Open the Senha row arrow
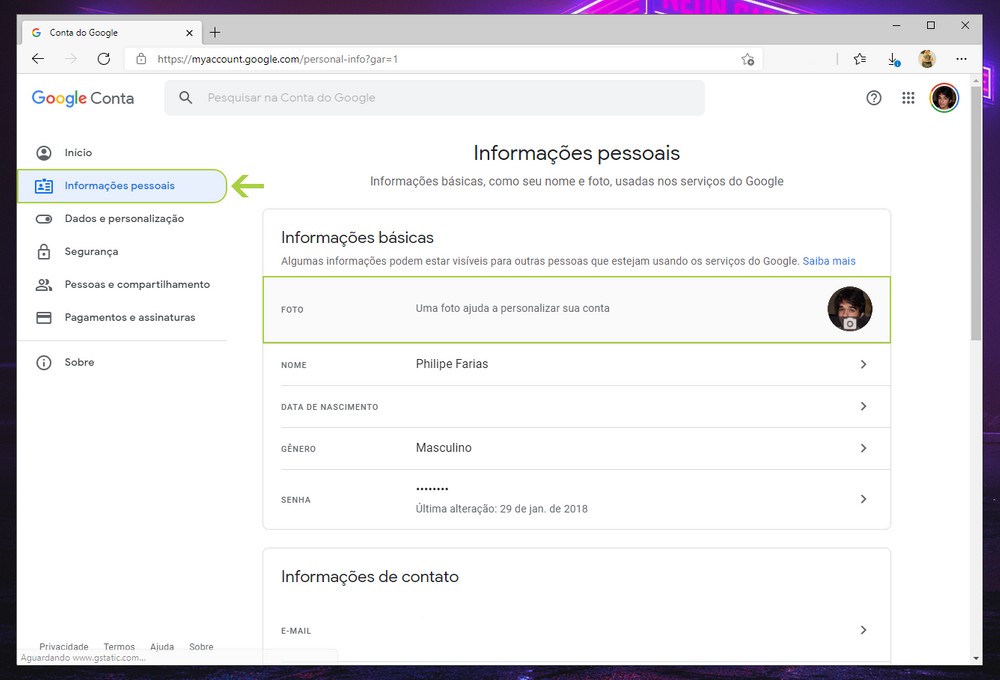 pyautogui.click(x=863, y=499)
